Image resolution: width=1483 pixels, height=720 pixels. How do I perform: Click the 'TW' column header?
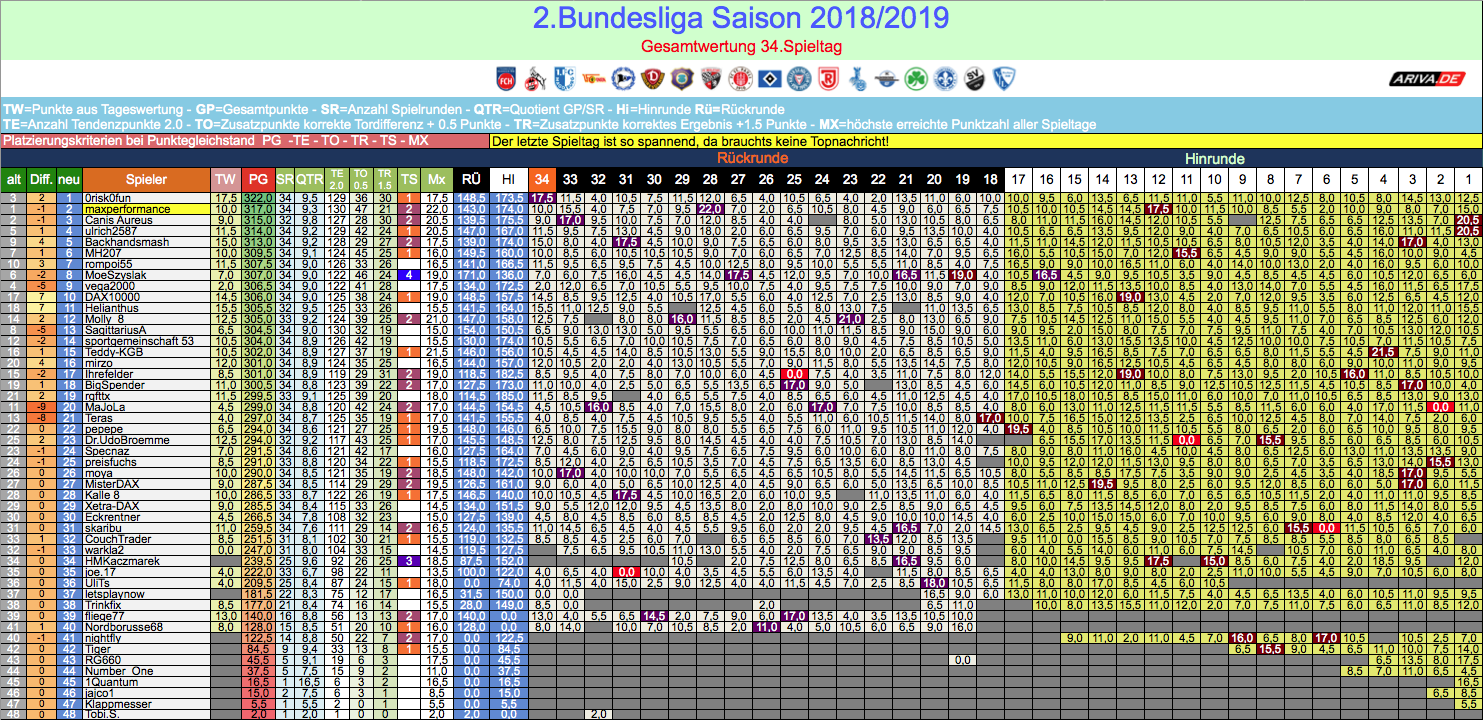point(224,179)
